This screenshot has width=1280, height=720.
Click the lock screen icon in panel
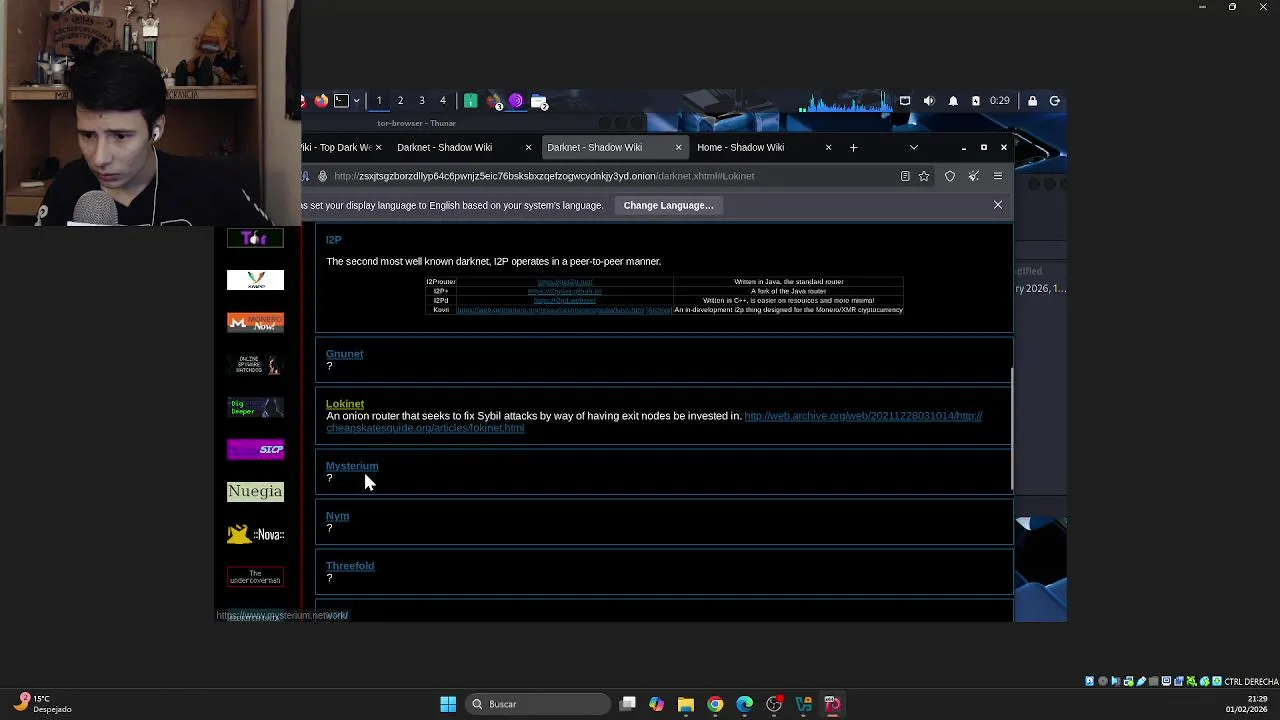1032,101
